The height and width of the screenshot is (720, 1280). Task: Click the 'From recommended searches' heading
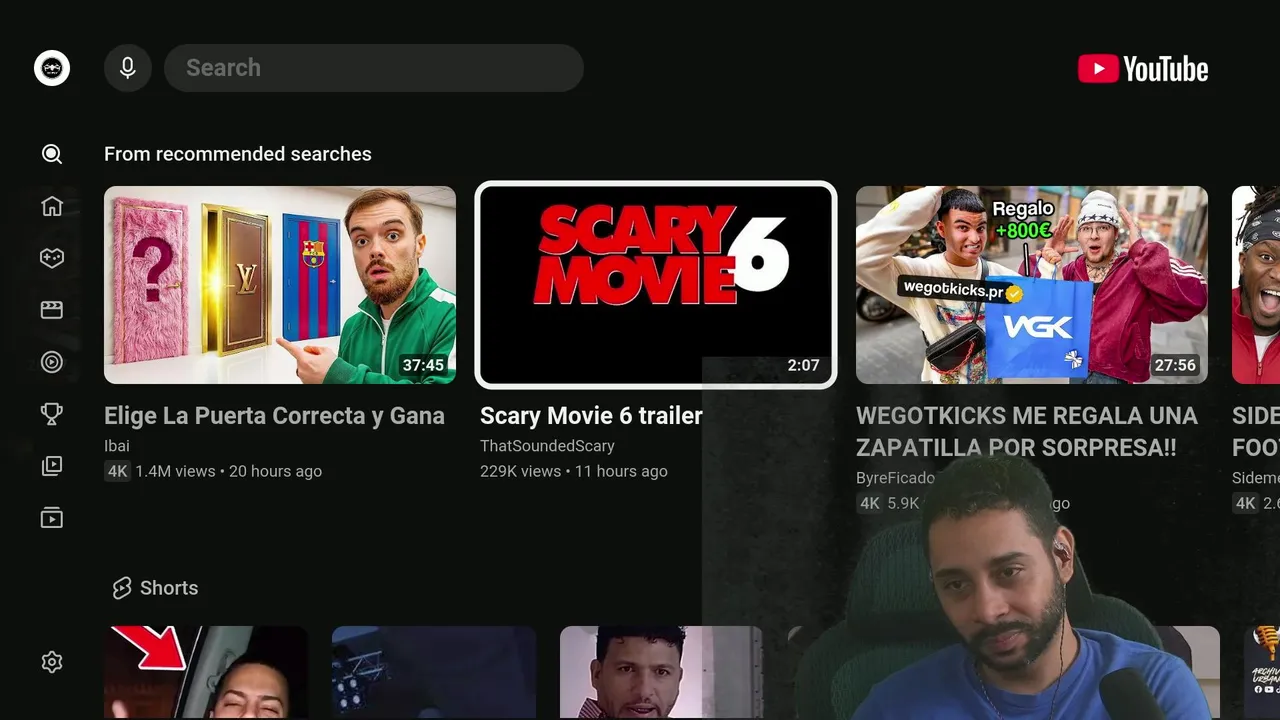coord(238,154)
